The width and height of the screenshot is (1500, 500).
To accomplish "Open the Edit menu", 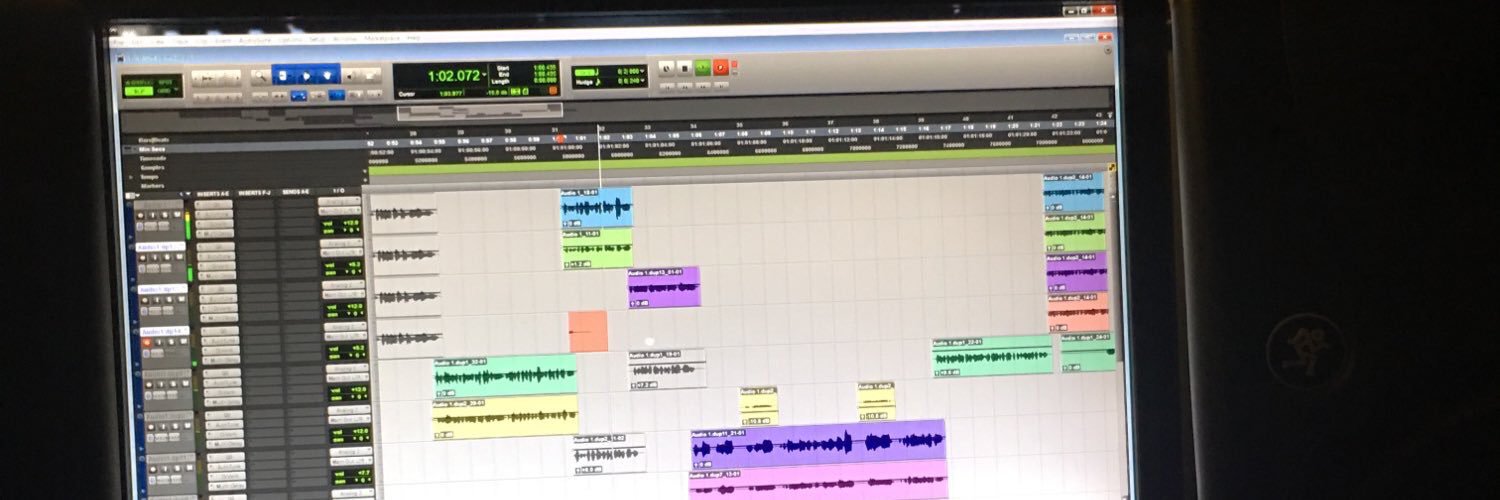I will tap(138, 41).
